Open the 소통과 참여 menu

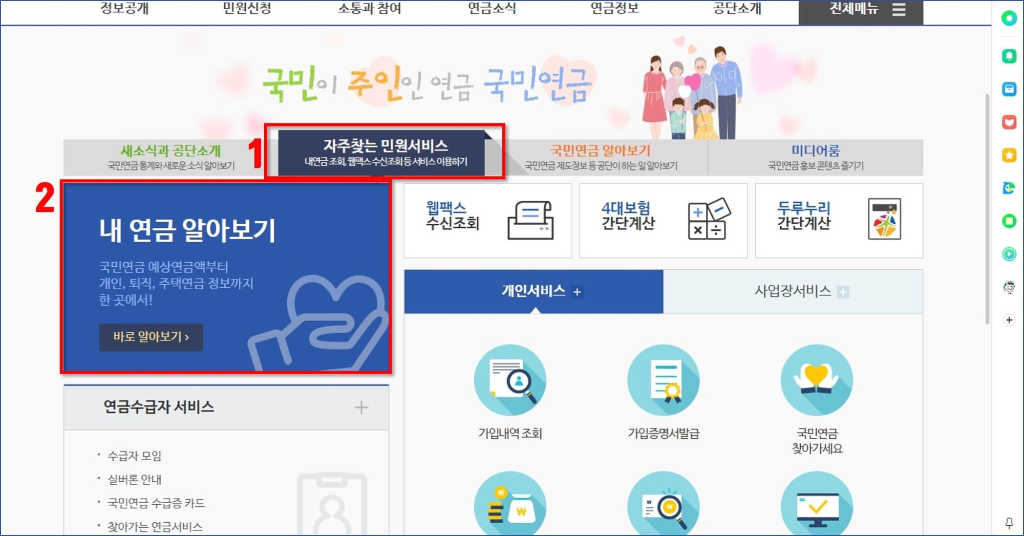coord(369,8)
